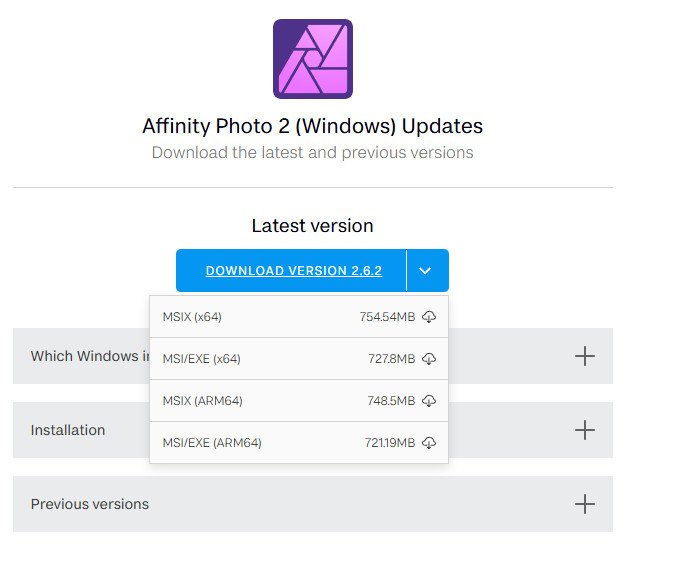Click the Affinity Photo 2 app logo

[312, 59]
